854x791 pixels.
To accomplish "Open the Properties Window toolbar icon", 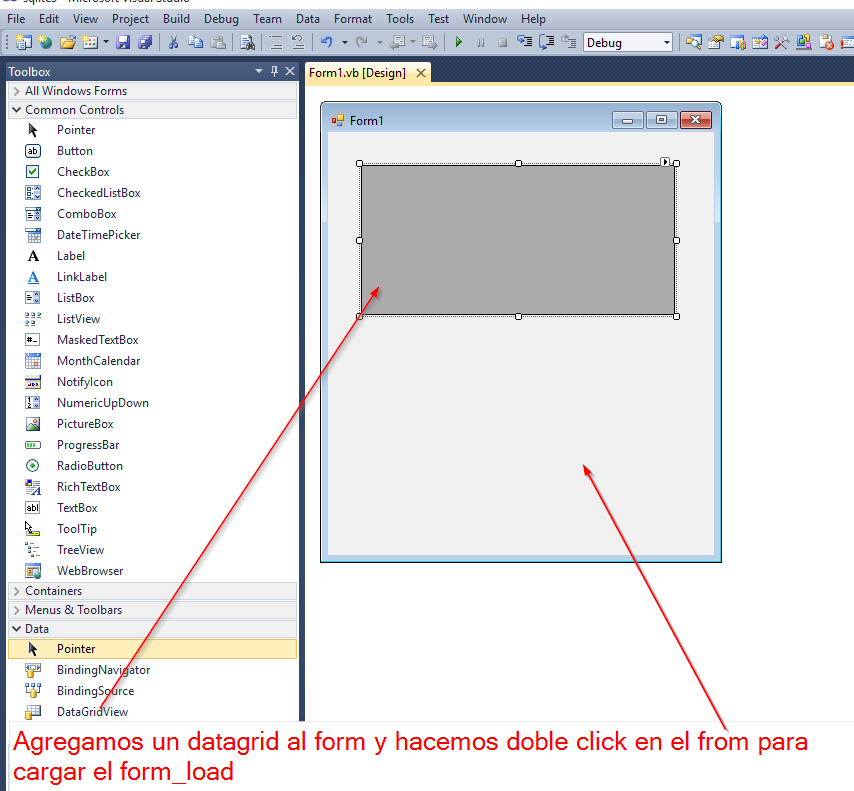I will tap(716, 42).
